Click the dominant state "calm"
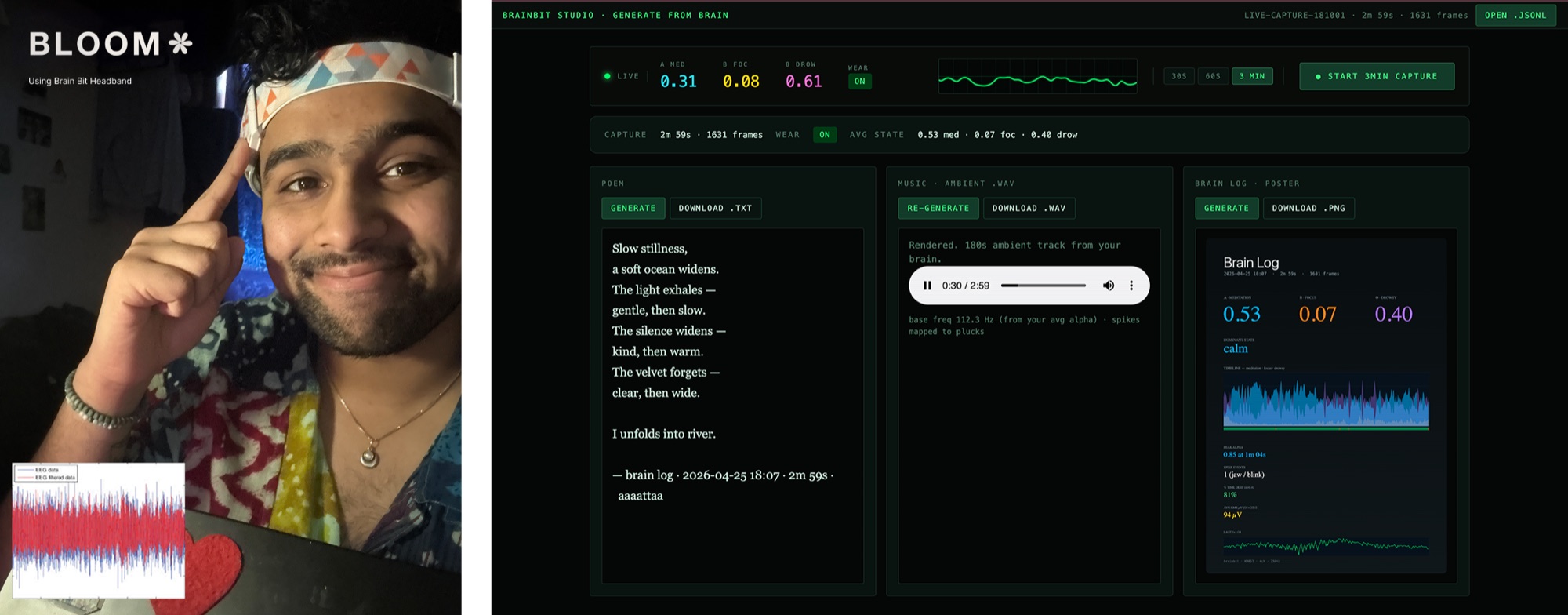 click(x=1235, y=349)
